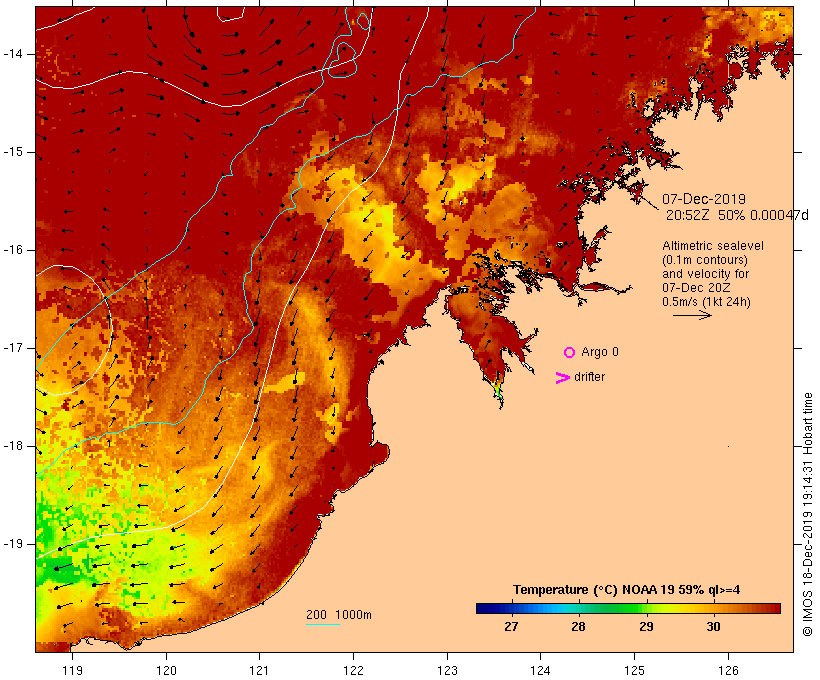820x680 pixels.
Task: Click the 'drifter' legend label
Action: point(589,377)
